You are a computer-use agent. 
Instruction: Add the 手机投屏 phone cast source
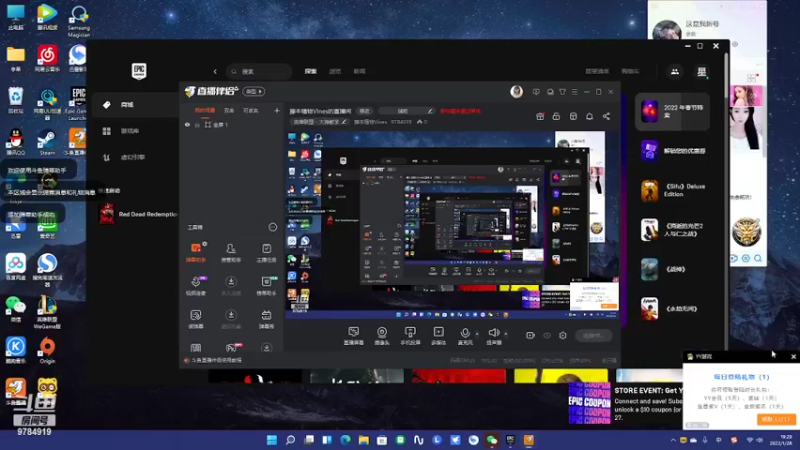[x=410, y=336]
